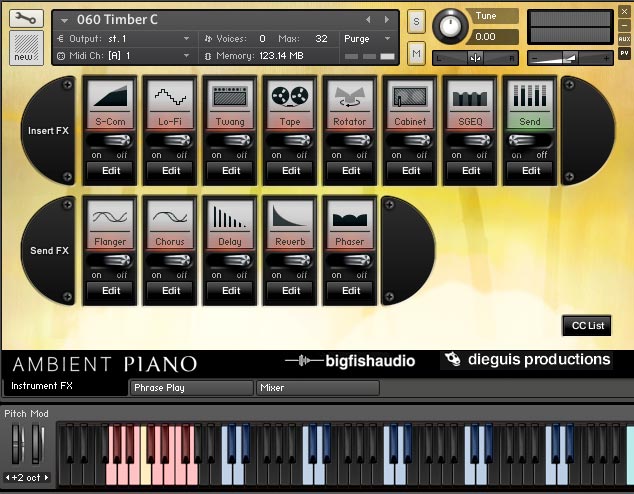Screen dimensions: 634x494
Task: Click the AUX button in header
Action: 624,39
